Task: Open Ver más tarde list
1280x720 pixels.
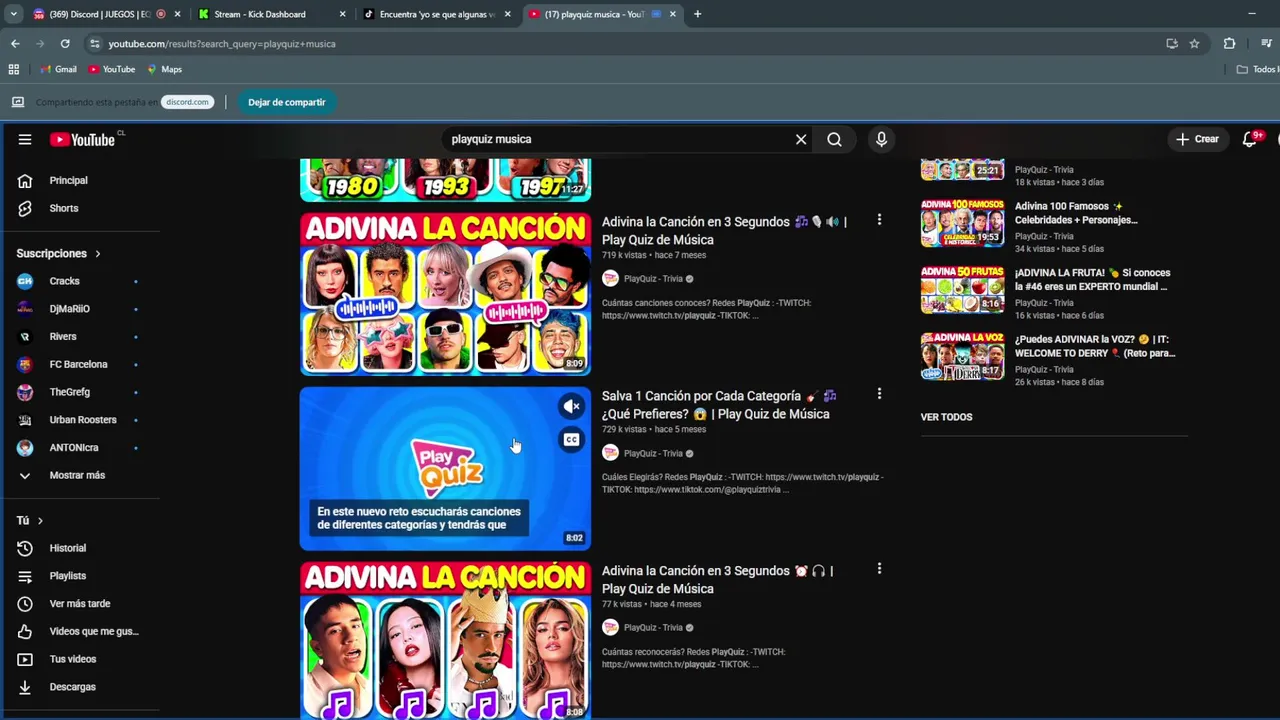Action: coord(80,604)
